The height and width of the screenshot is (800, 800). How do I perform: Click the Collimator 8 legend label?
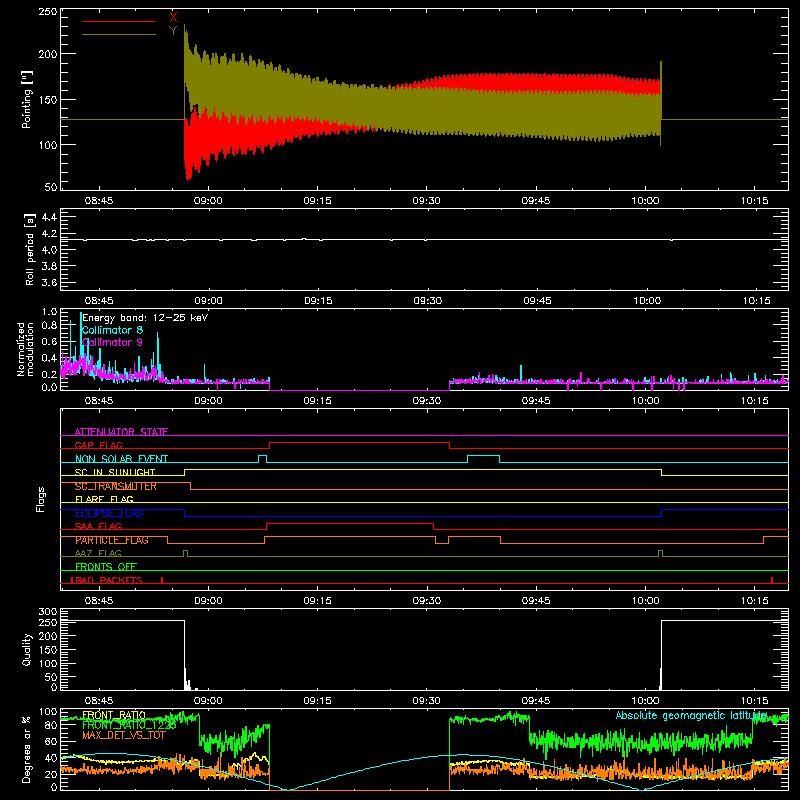pyautogui.click(x=112, y=330)
